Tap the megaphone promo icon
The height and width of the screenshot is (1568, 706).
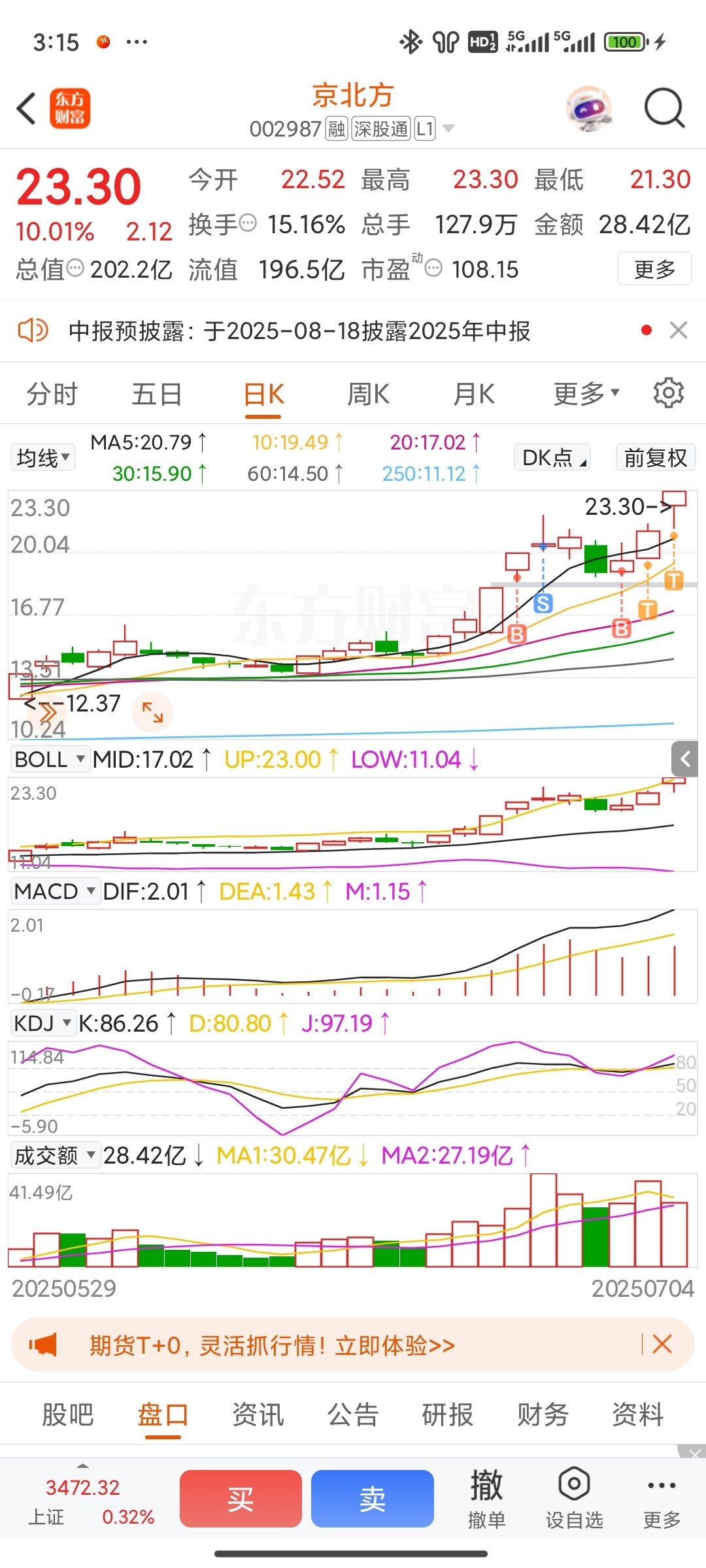coord(43,1345)
